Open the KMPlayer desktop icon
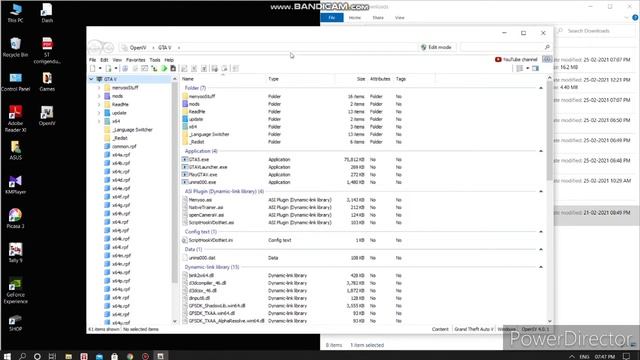640x360 pixels. point(16,184)
